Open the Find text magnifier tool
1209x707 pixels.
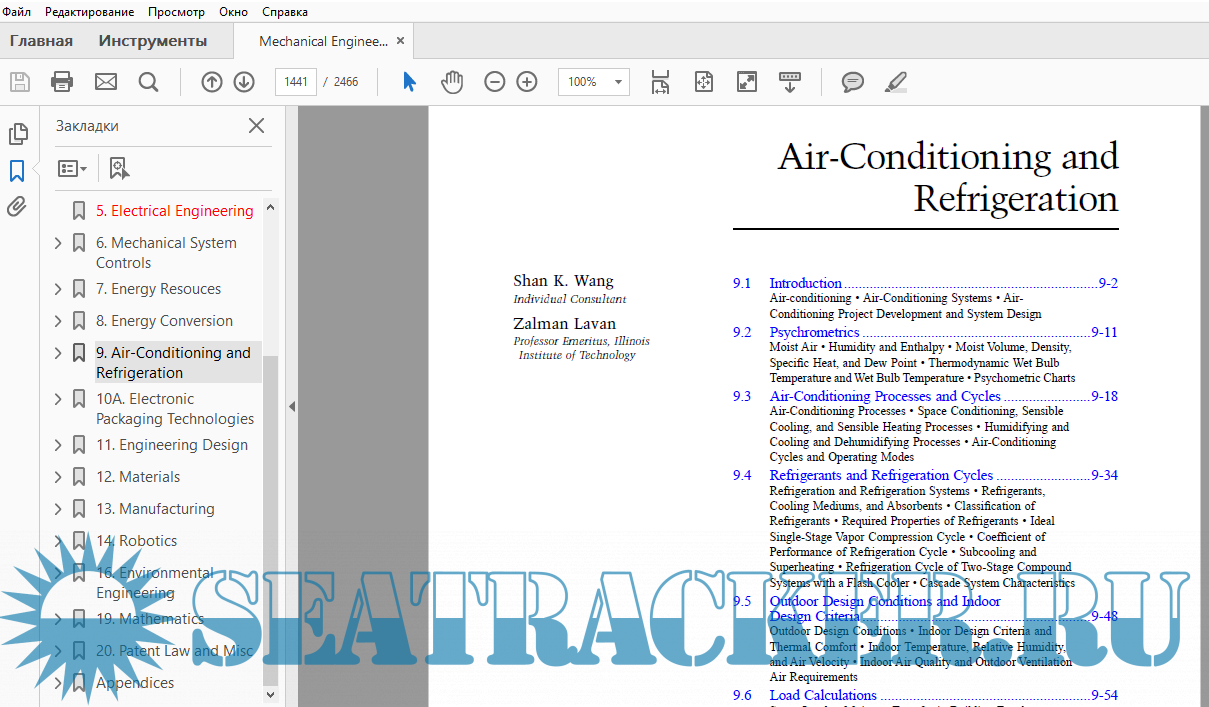pyautogui.click(x=148, y=82)
